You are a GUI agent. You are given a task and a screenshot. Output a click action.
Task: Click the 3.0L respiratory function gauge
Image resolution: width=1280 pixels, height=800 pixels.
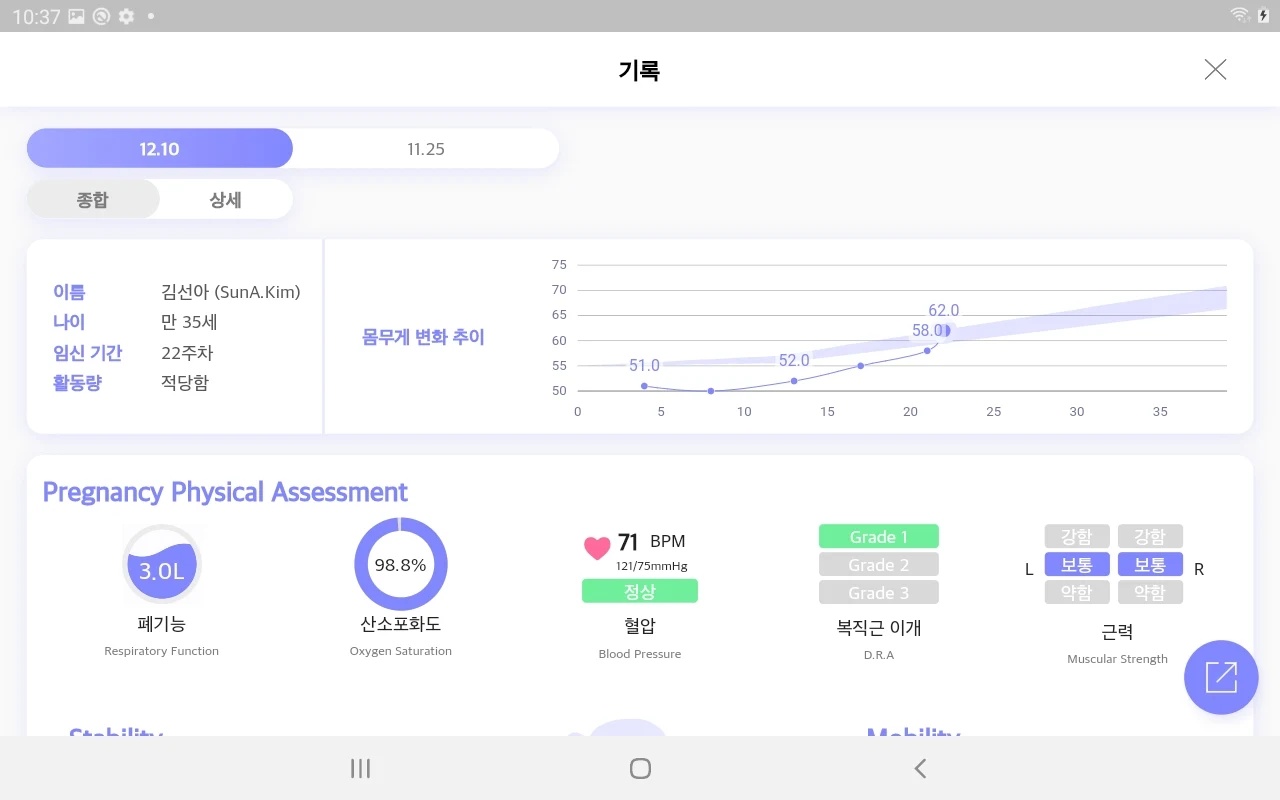coord(161,563)
